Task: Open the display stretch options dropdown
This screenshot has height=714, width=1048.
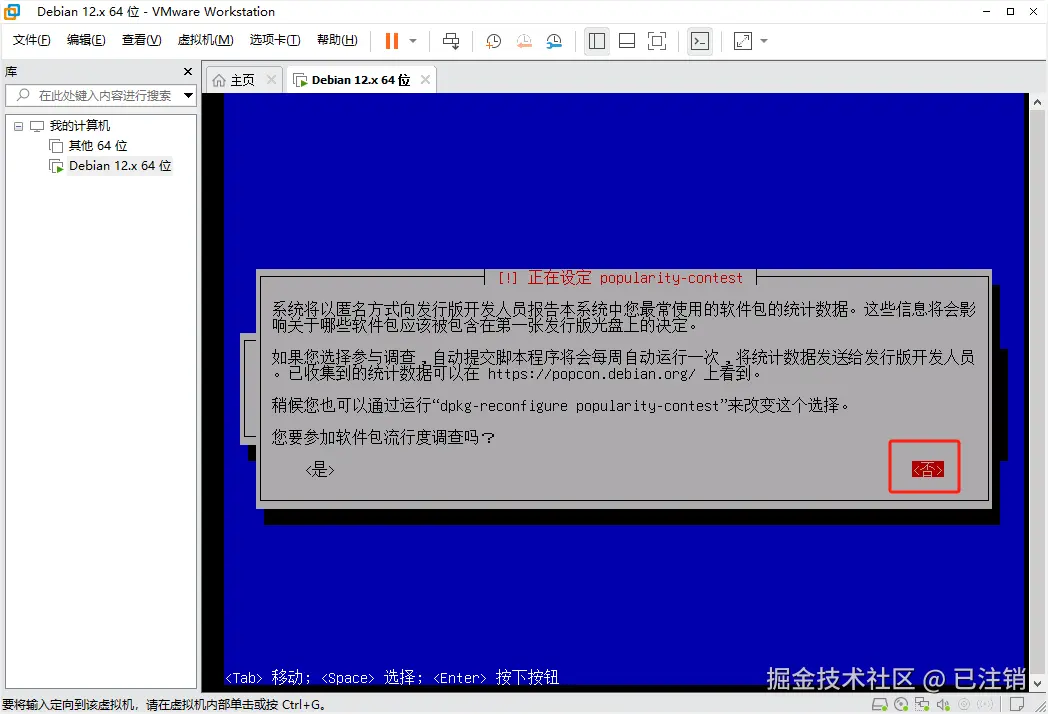Action: click(x=763, y=41)
